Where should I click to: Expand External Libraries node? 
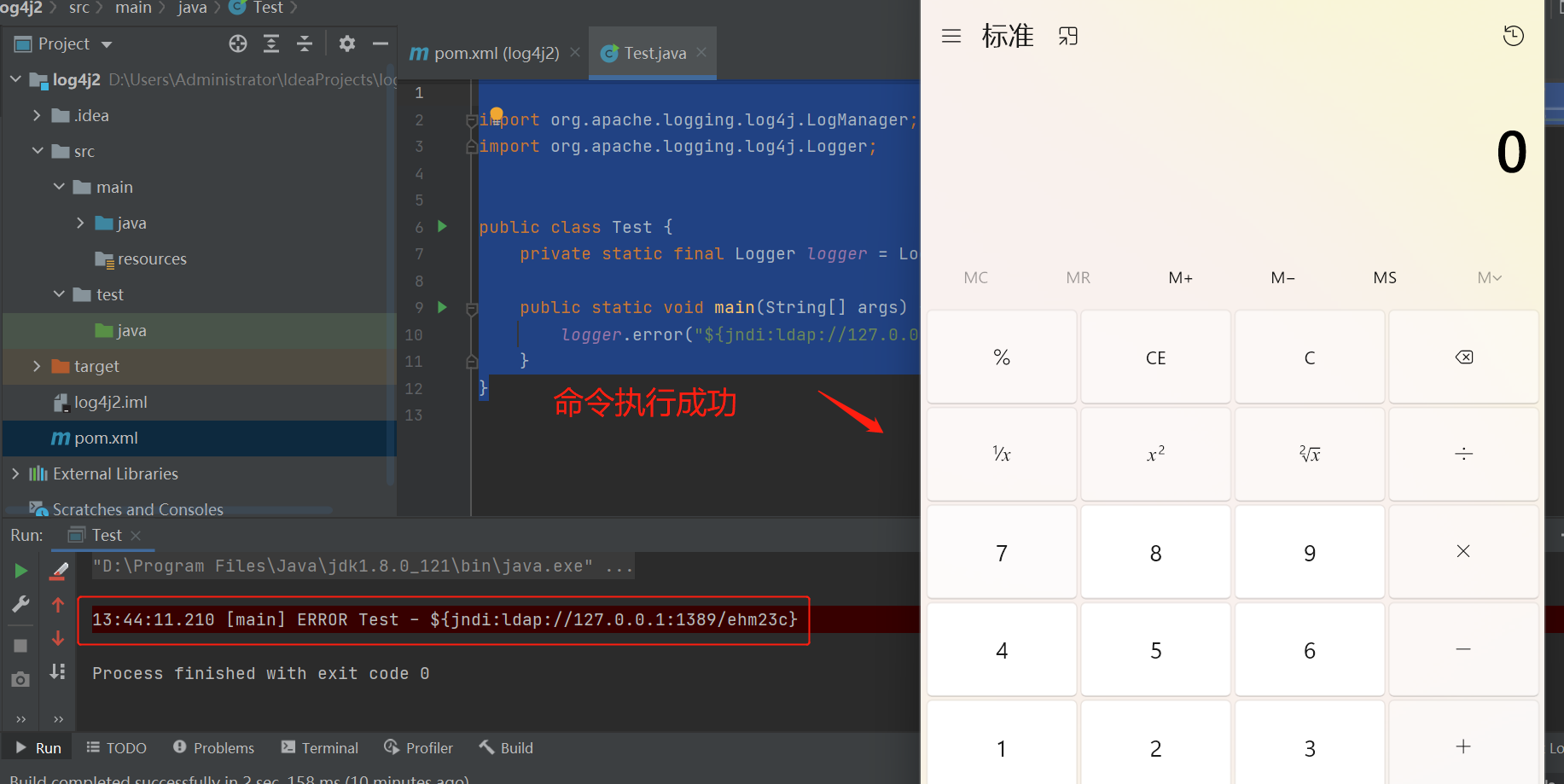15,473
